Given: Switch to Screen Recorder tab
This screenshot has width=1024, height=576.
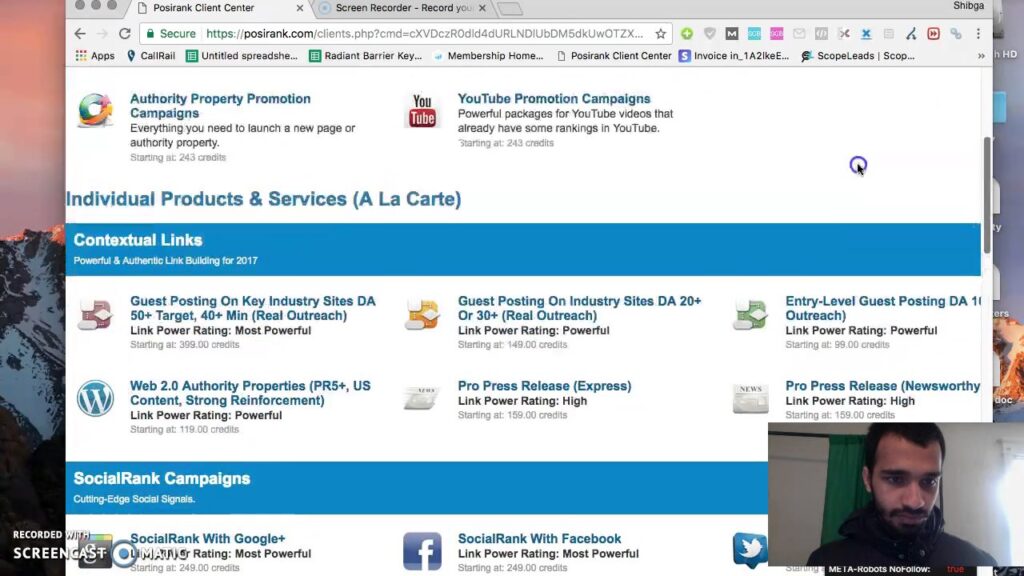Looking at the screenshot, I should pyautogui.click(x=403, y=8).
